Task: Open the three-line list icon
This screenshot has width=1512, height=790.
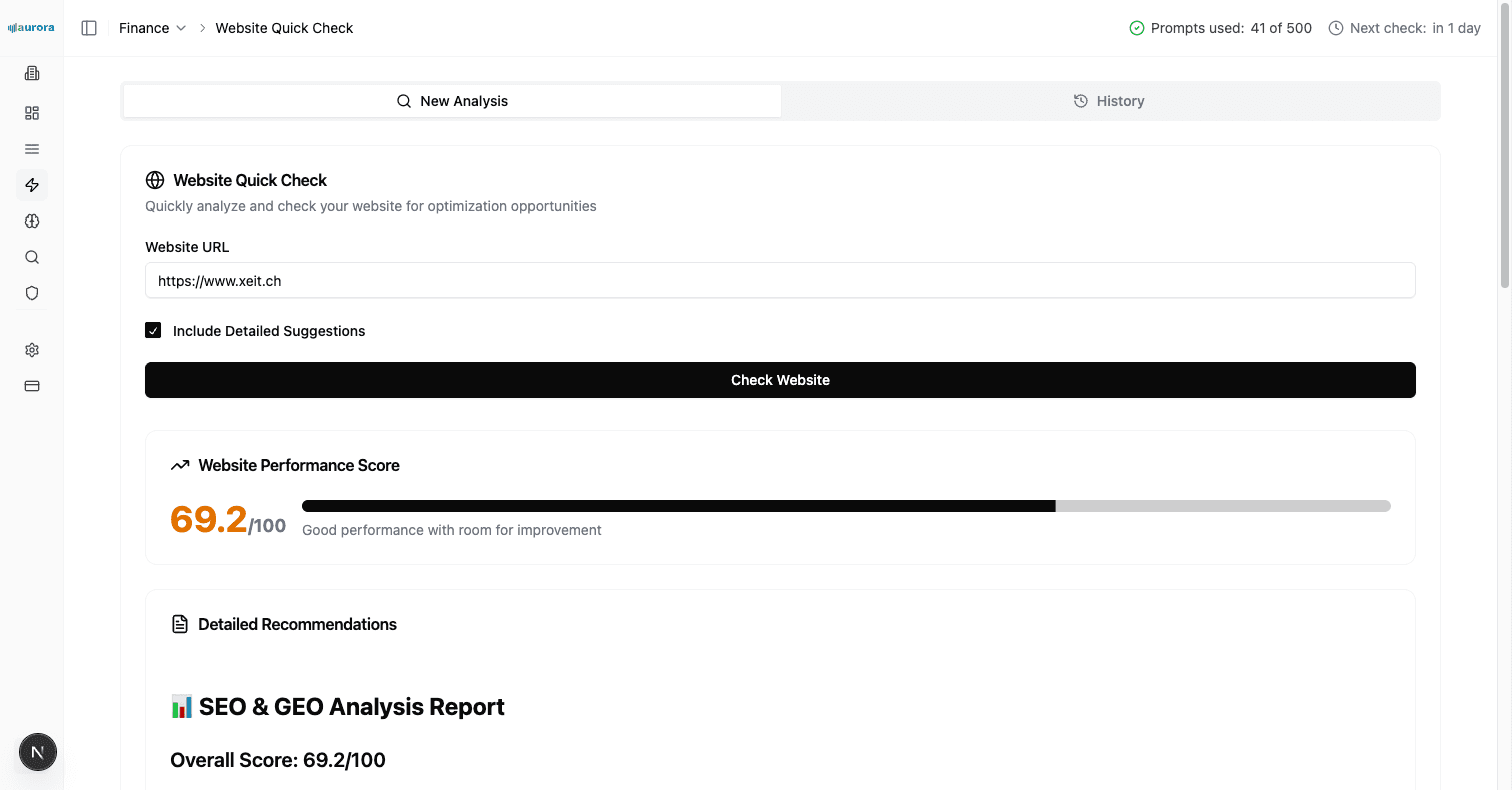Action: pyautogui.click(x=32, y=149)
